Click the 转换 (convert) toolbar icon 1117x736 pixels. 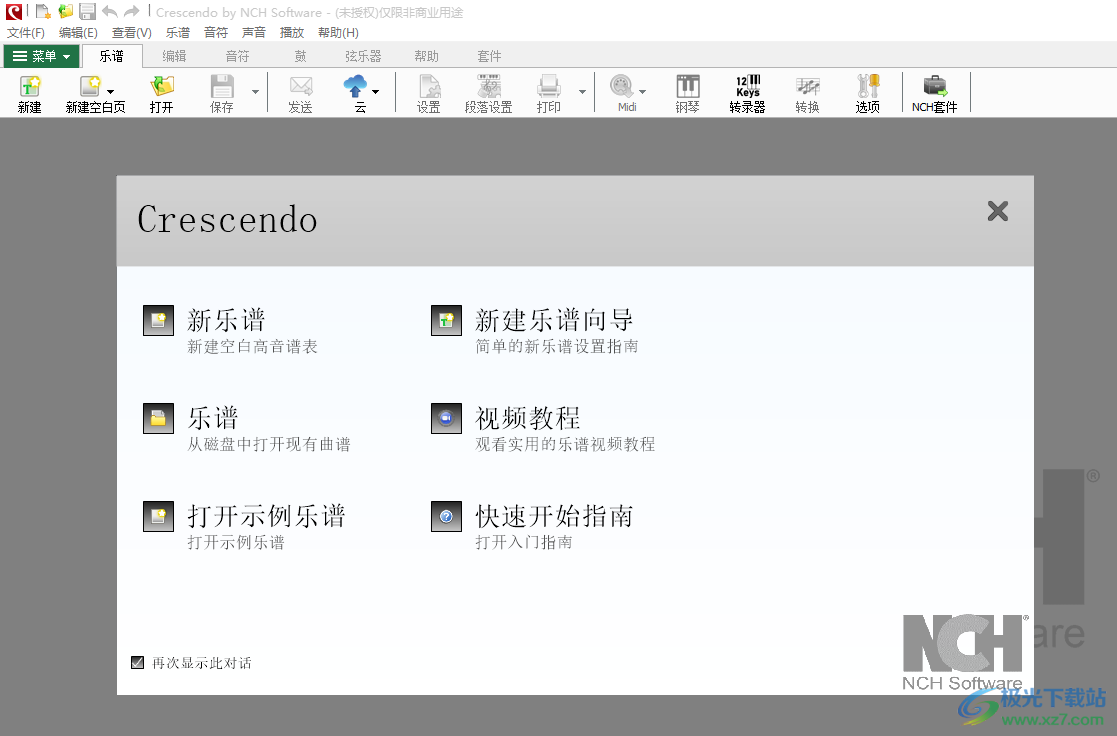807,93
